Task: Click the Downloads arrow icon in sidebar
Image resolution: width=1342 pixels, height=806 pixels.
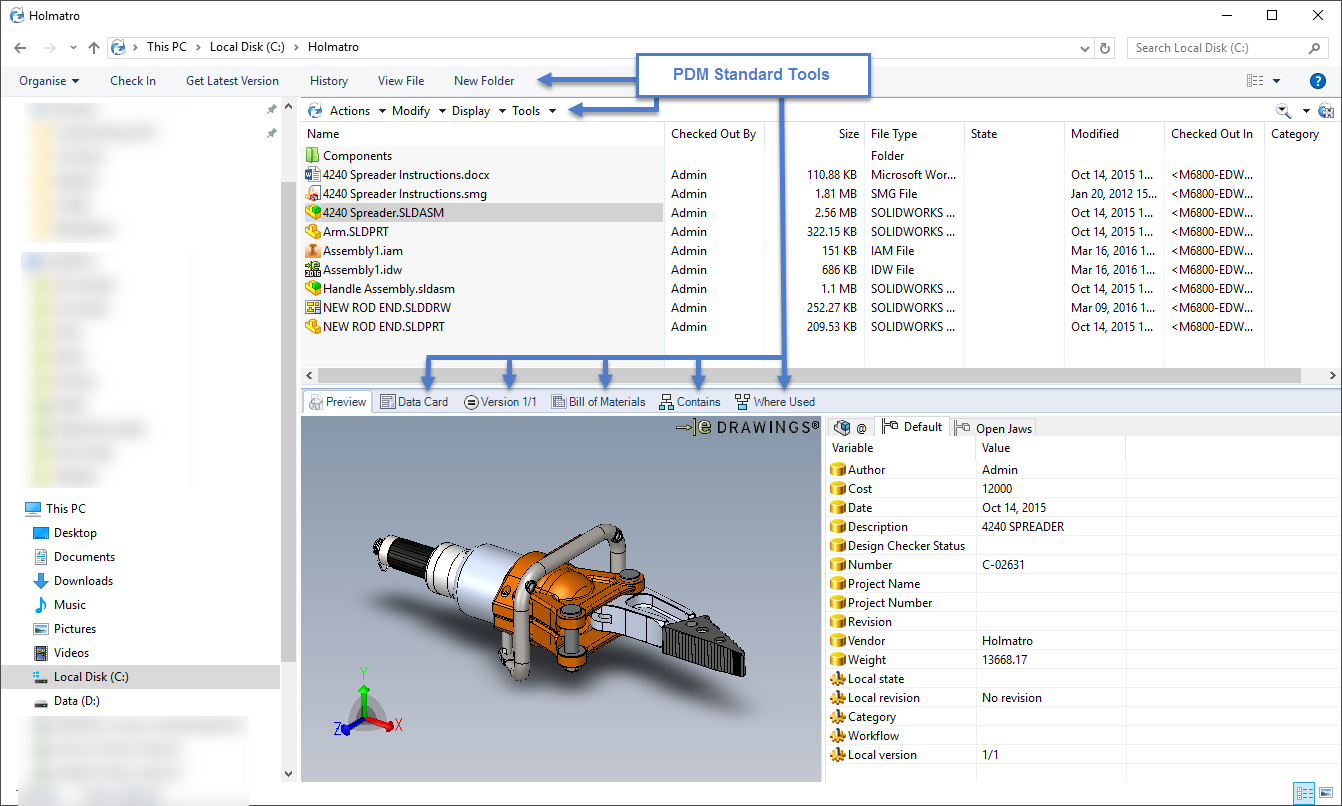Action: 41,580
